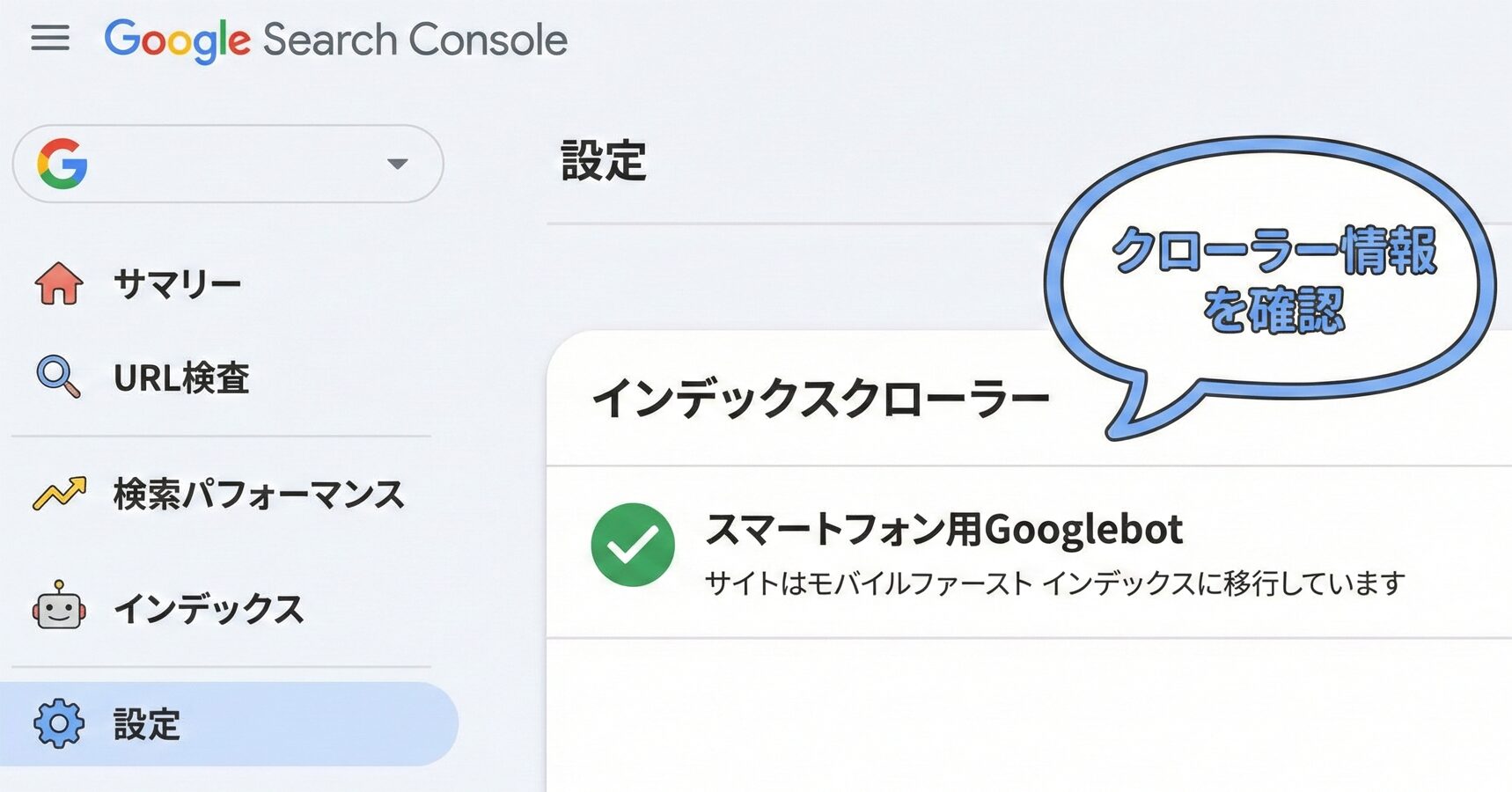Click the gear icon in the sidebar
Screen dimensions: 1512x792
pos(59,723)
